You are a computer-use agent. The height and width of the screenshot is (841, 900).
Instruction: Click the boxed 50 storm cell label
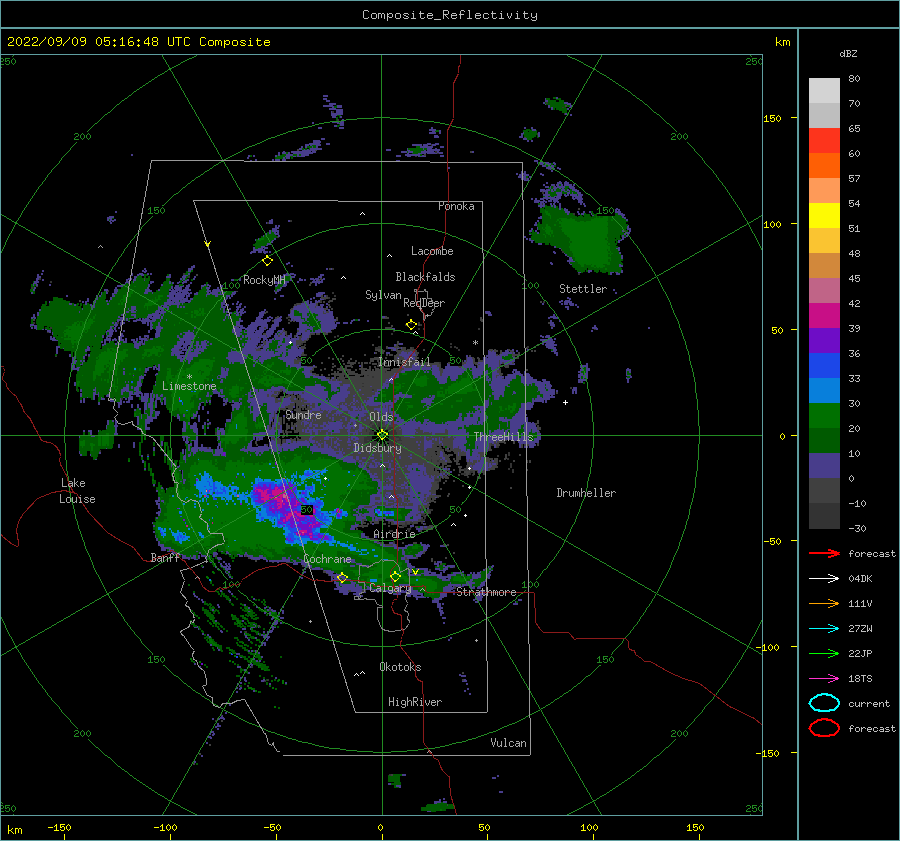click(307, 510)
